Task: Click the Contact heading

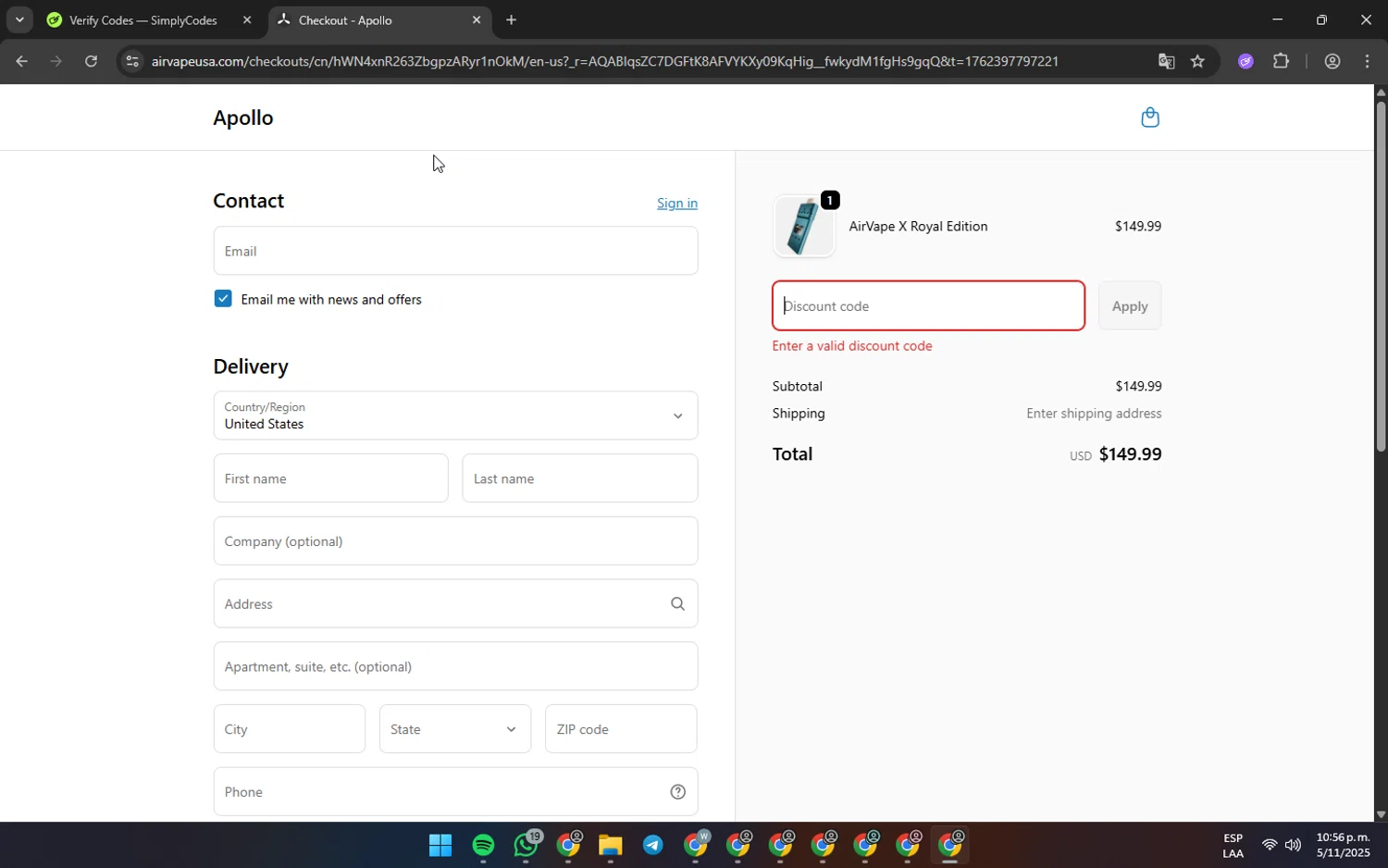Action: pyautogui.click(x=248, y=201)
